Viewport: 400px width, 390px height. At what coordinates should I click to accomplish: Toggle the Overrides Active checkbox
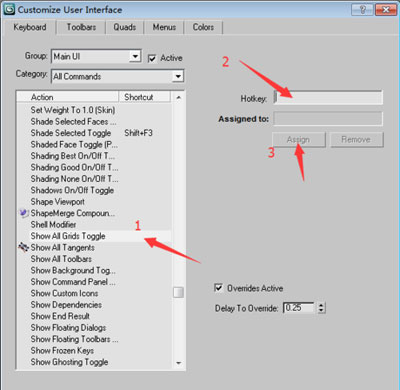coord(219,288)
